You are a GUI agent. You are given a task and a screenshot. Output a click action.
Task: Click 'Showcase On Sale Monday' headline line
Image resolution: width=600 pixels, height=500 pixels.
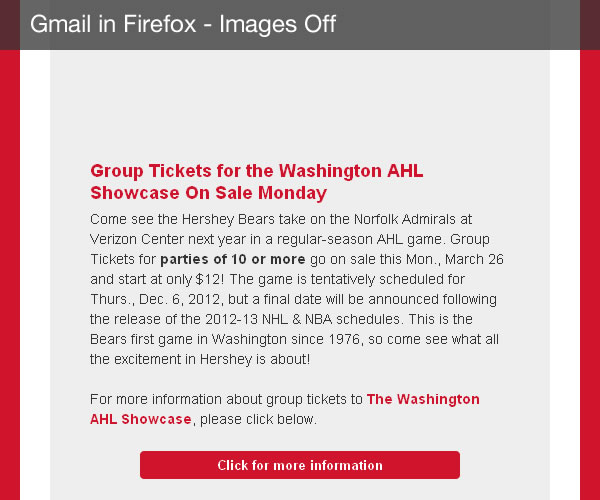tap(209, 192)
